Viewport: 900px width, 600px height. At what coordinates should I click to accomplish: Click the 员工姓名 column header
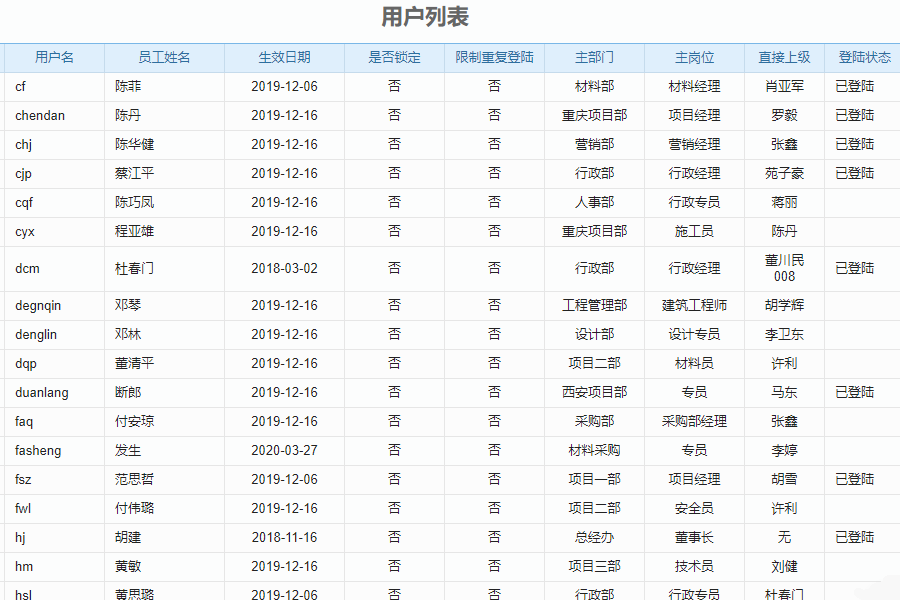click(164, 57)
